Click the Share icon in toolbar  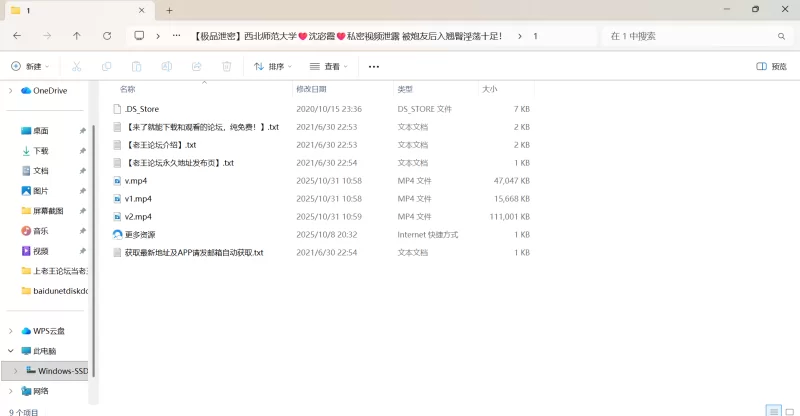tap(196, 67)
